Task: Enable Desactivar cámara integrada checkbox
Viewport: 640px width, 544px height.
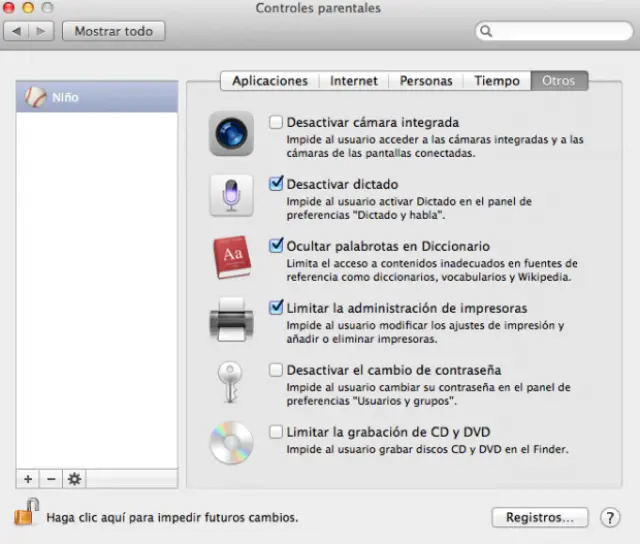Action: [x=276, y=122]
